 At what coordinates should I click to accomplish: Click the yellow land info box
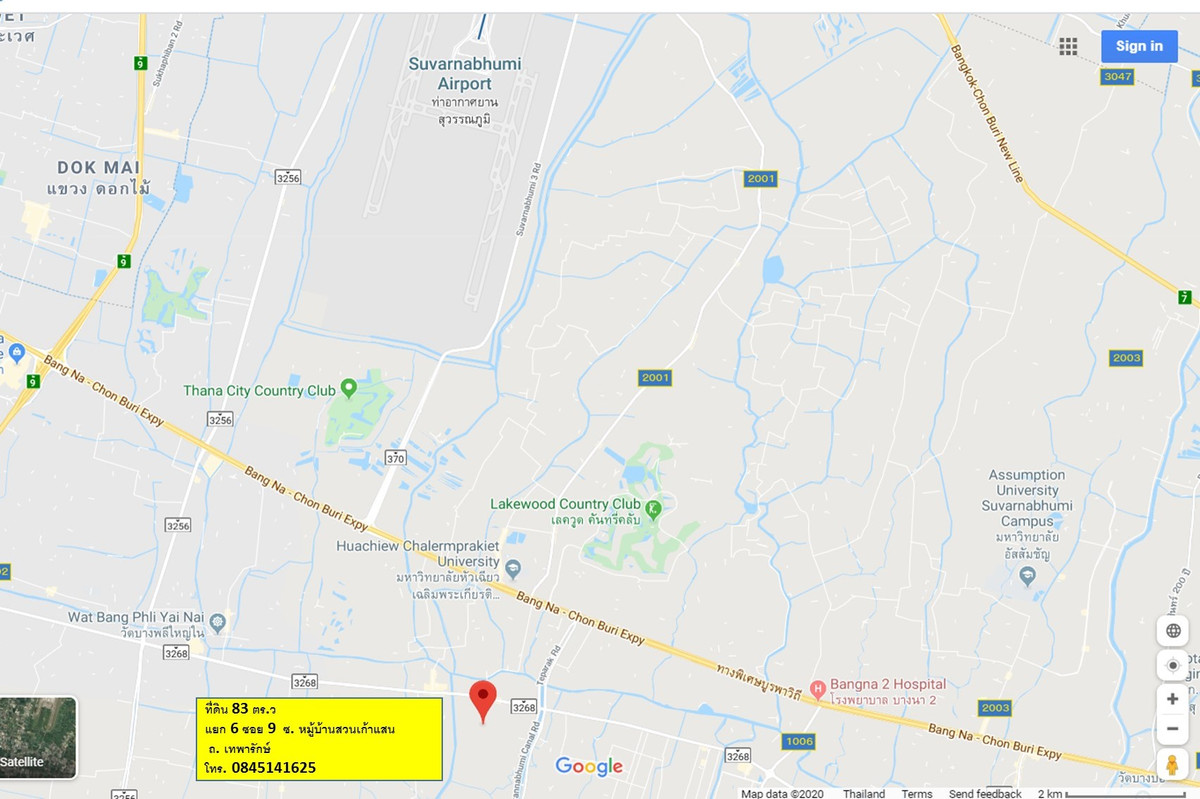click(319, 739)
